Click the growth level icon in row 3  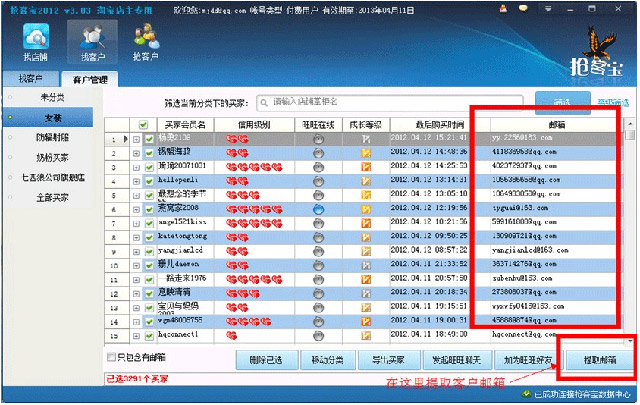366,167
